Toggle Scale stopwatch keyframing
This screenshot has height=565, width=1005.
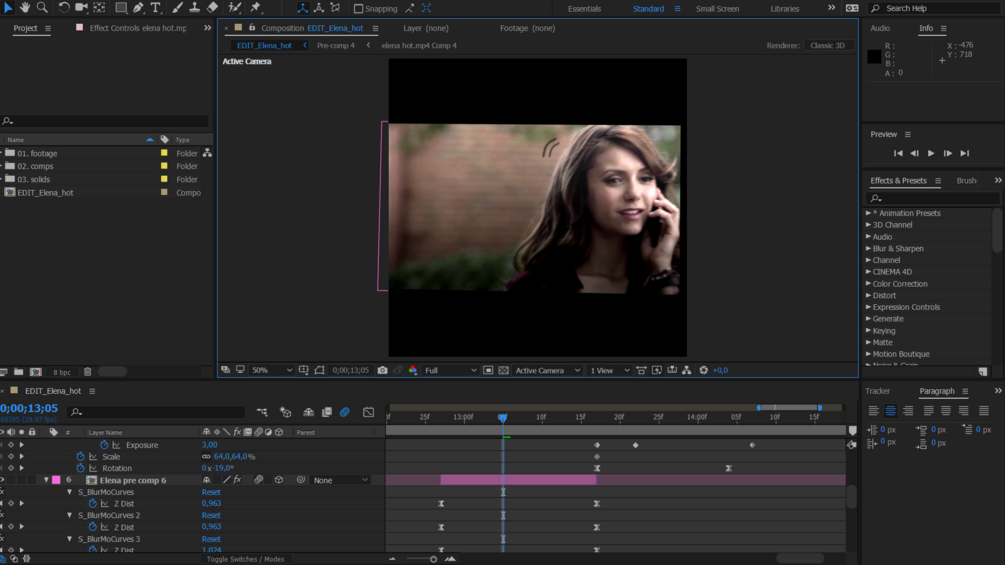81,457
